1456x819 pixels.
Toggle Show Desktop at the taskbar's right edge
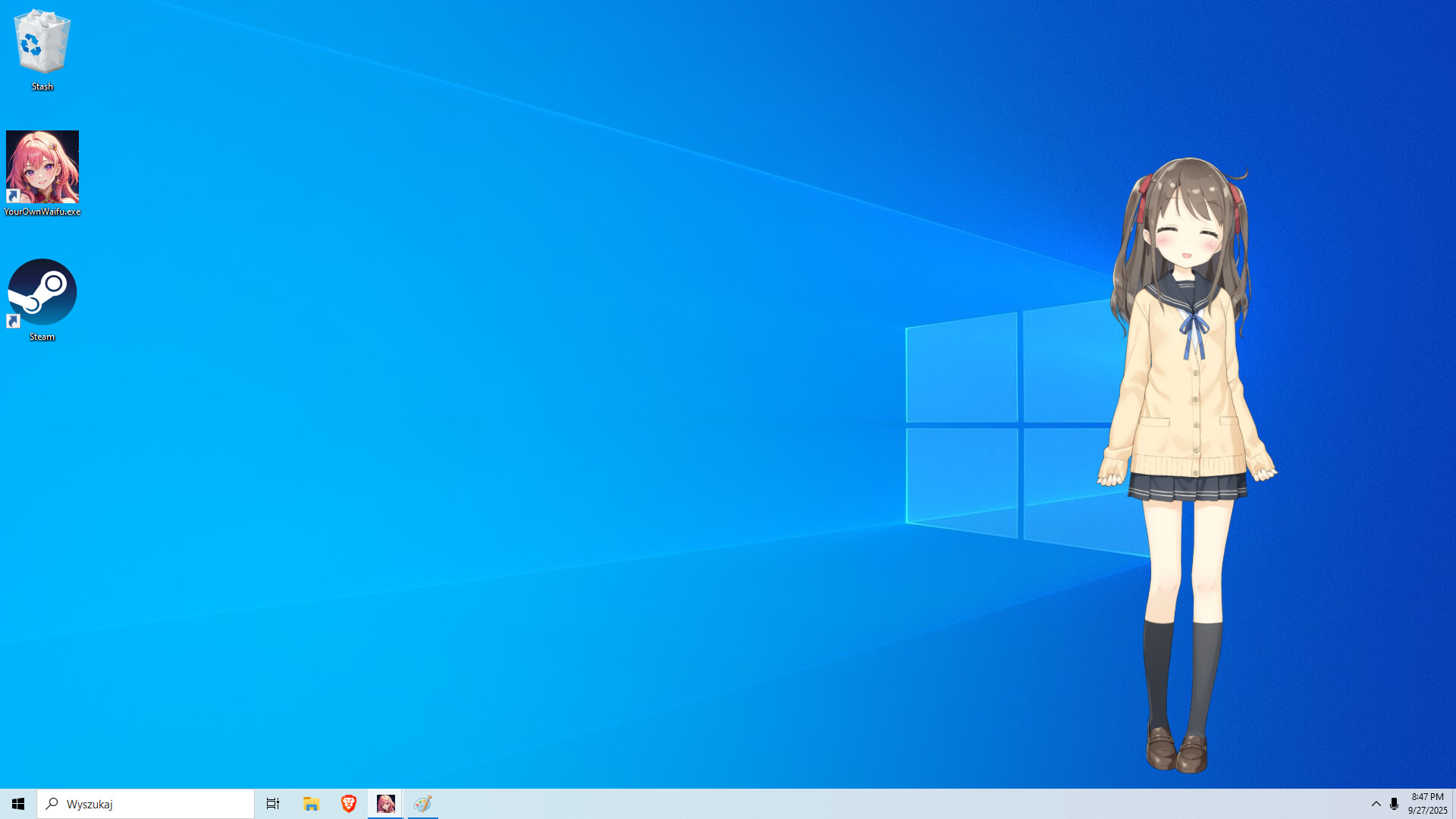coord(1453,804)
